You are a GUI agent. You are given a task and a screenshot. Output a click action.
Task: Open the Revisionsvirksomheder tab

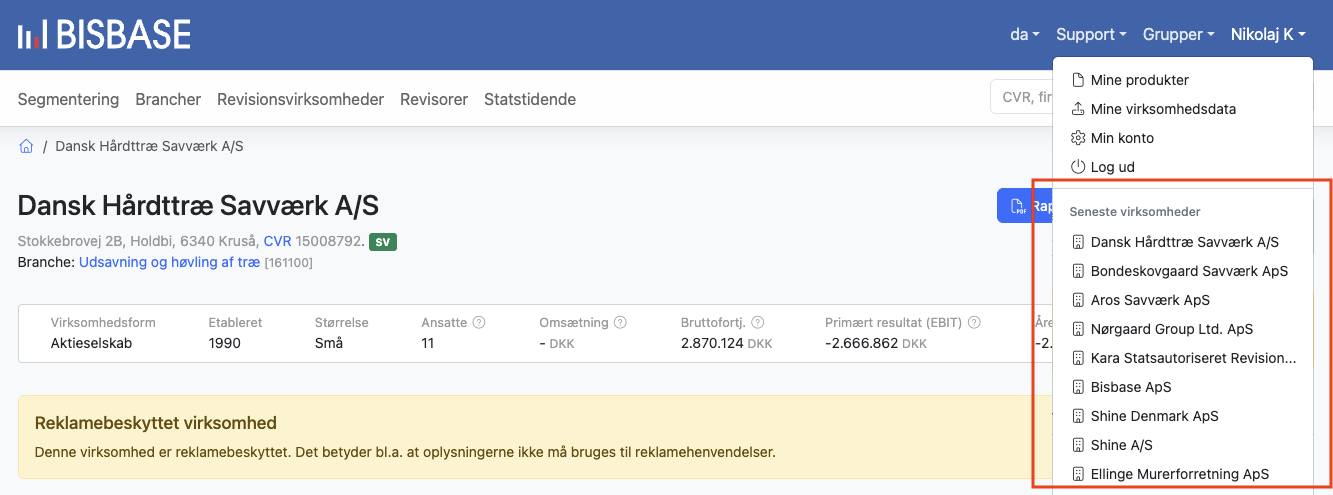coord(300,99)
